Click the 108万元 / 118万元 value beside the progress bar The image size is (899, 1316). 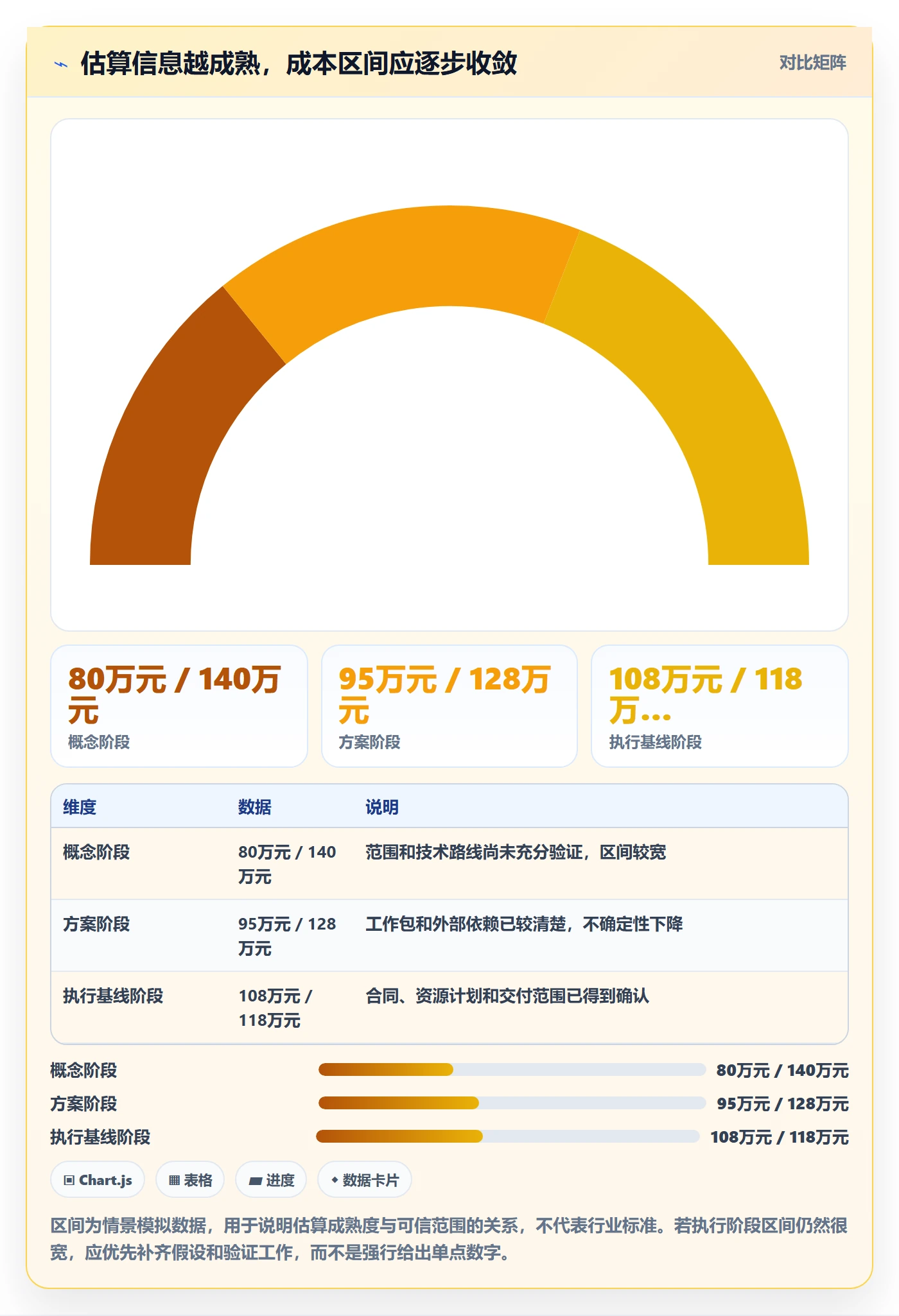pyautogui.click(x=780, y=1137)
